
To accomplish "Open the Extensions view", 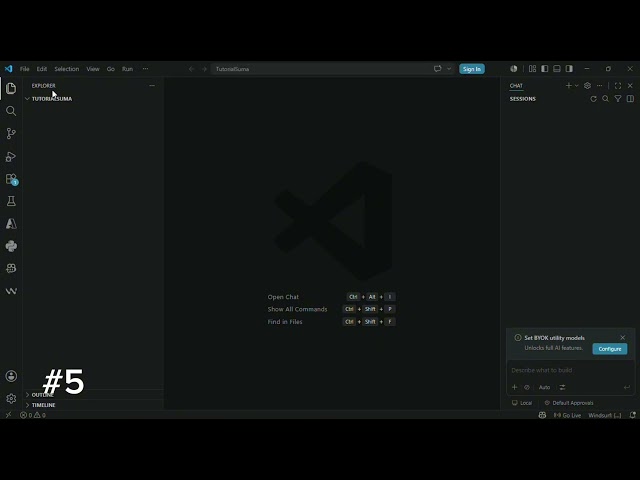I will (x=11, y=179).
